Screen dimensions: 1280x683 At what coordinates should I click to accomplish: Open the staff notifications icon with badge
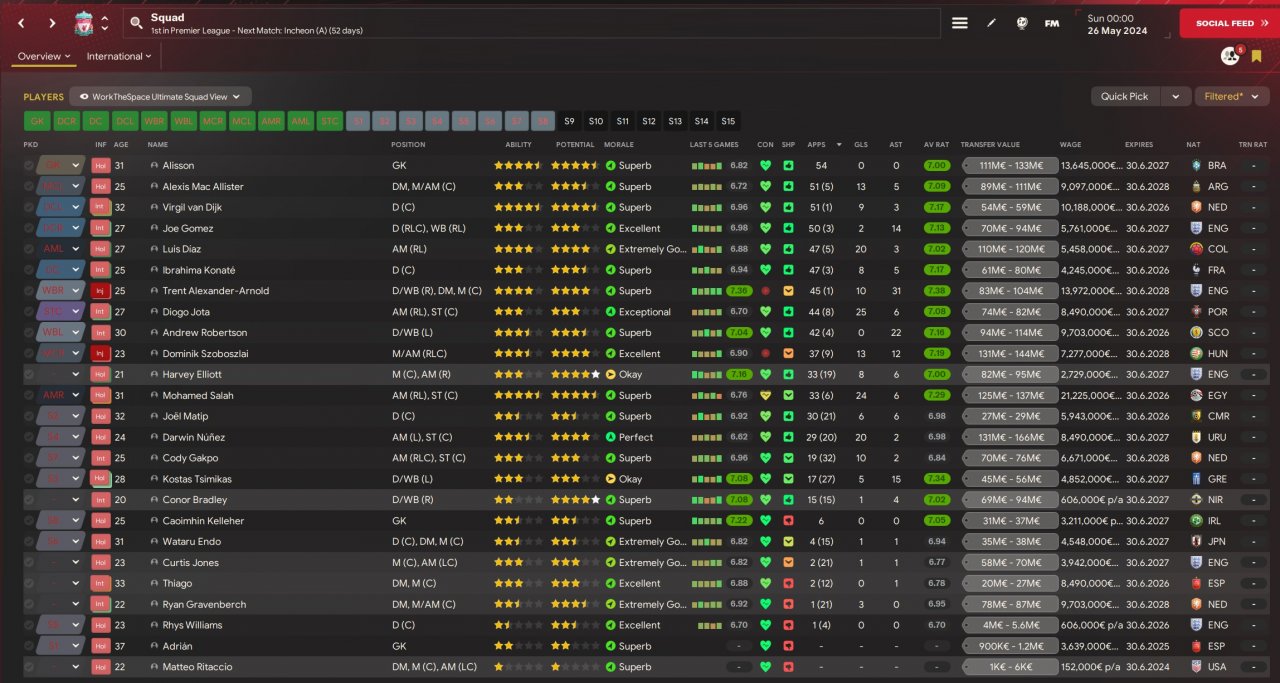coord(1231,56)
